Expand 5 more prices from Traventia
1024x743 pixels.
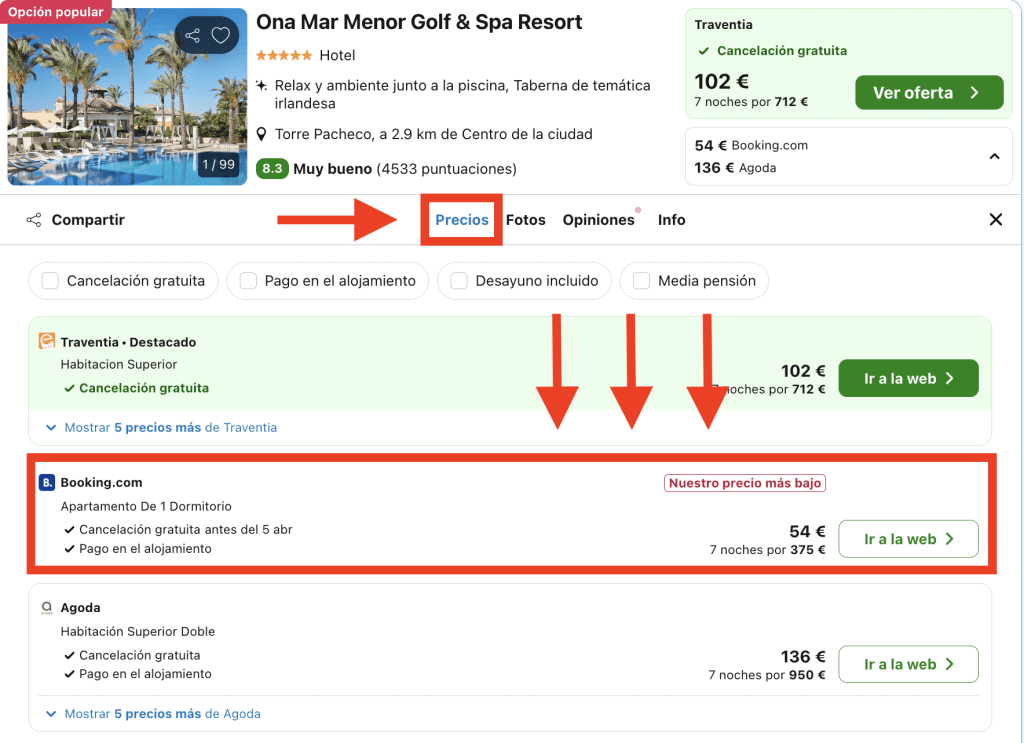[x=161, y=427]
